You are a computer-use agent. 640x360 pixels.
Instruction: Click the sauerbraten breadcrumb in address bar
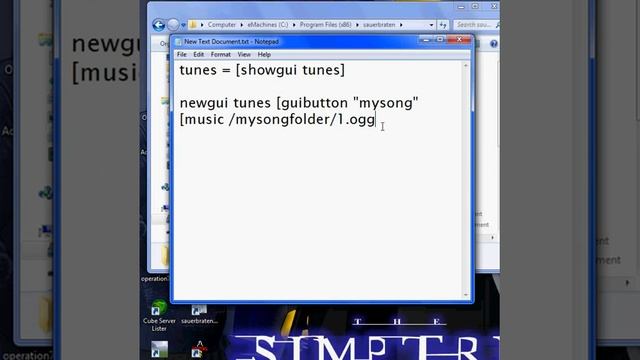pyautogui.click(x=379, y=25)
